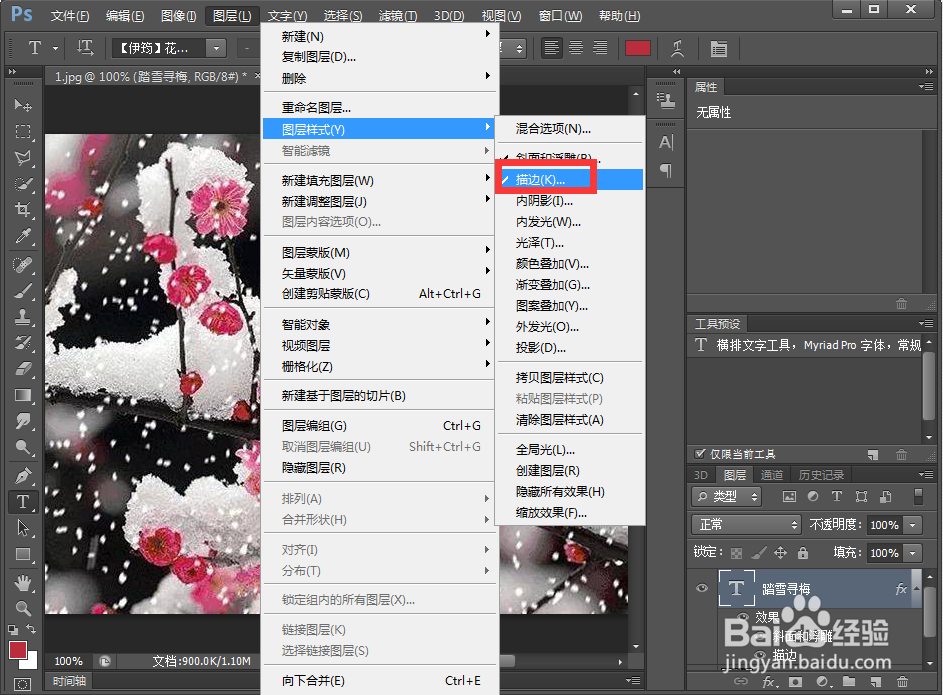Image resolution: width=943 pixels, height=695 pixels.
Task: Open the Add layer mask icon in Layers panel
Action: coord(795,682)
